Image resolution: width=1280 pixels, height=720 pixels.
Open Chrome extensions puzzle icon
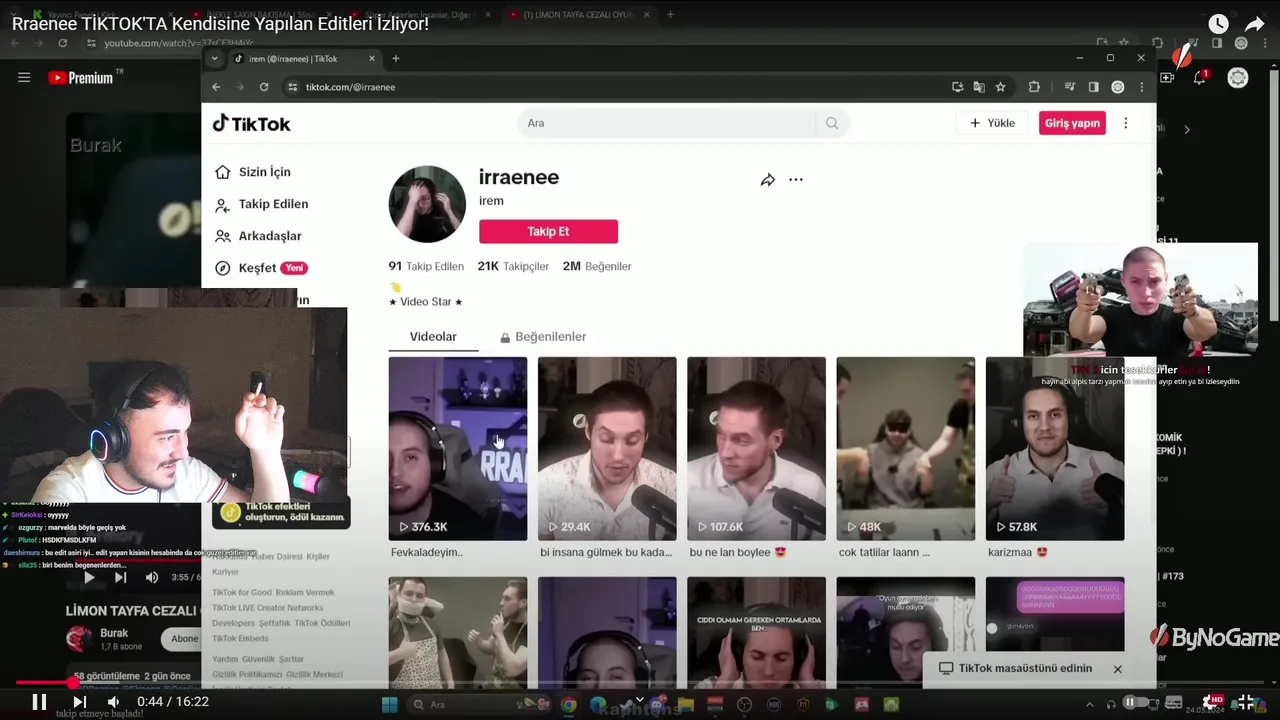point(1034,87)
